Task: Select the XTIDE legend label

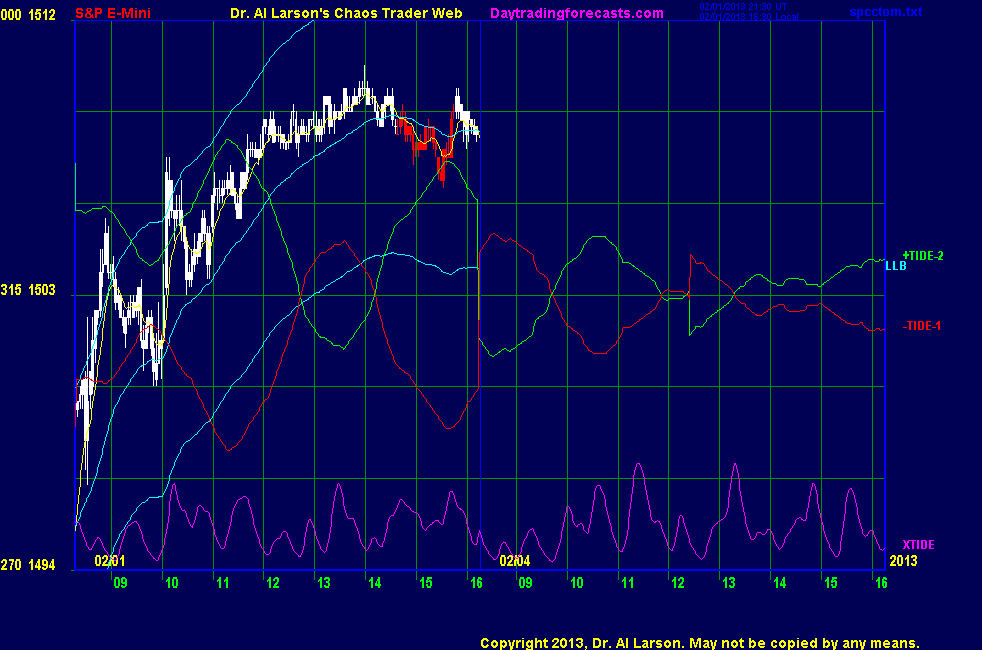Action: (918, 544)
